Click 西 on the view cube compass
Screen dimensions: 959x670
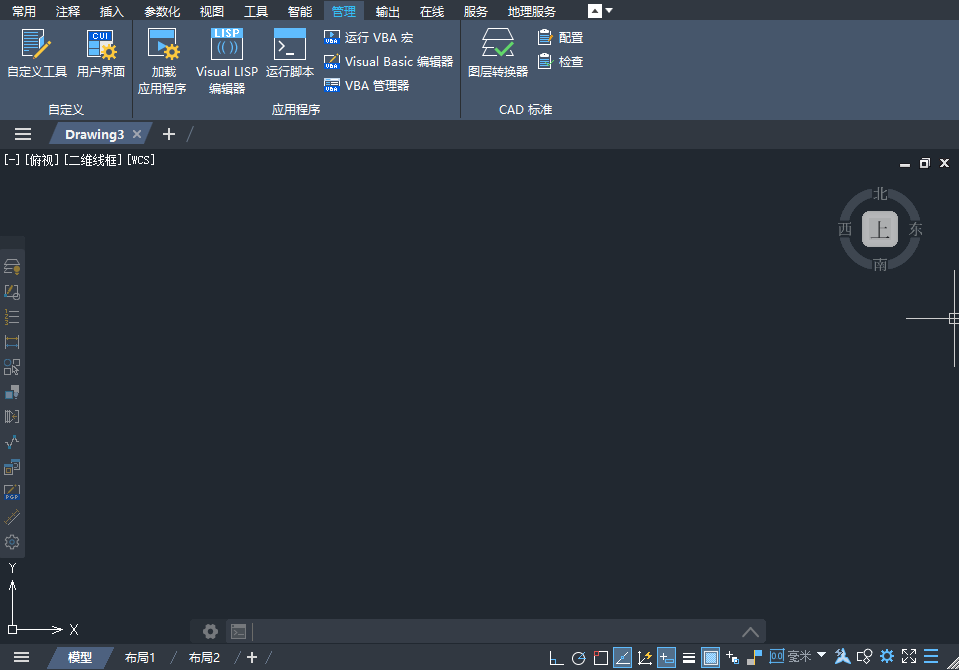tap(845, 229)
